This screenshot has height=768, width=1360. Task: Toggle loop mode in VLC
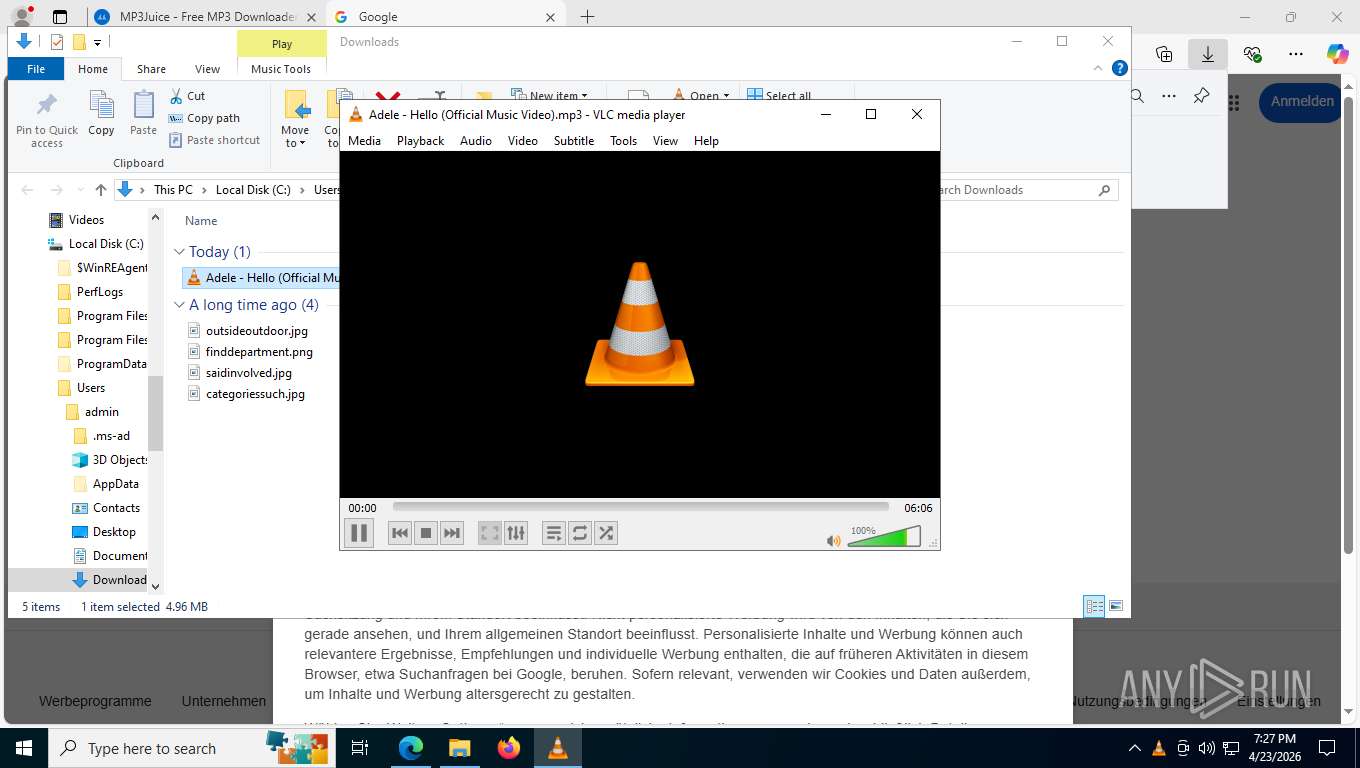(580, 533)
